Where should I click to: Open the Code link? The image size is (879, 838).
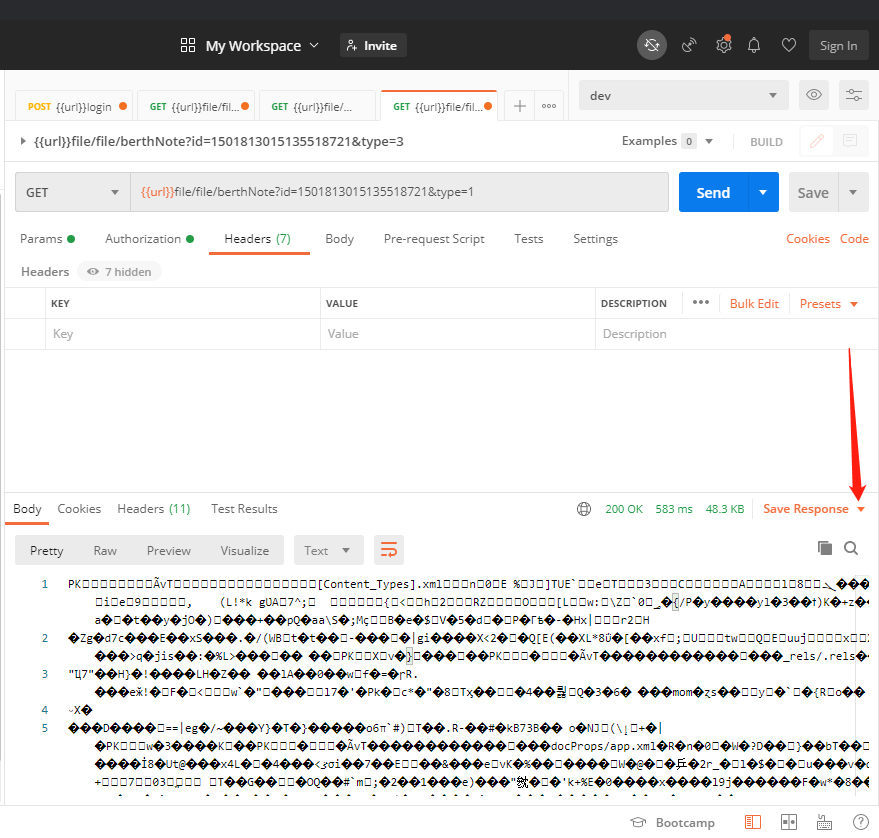854,239
